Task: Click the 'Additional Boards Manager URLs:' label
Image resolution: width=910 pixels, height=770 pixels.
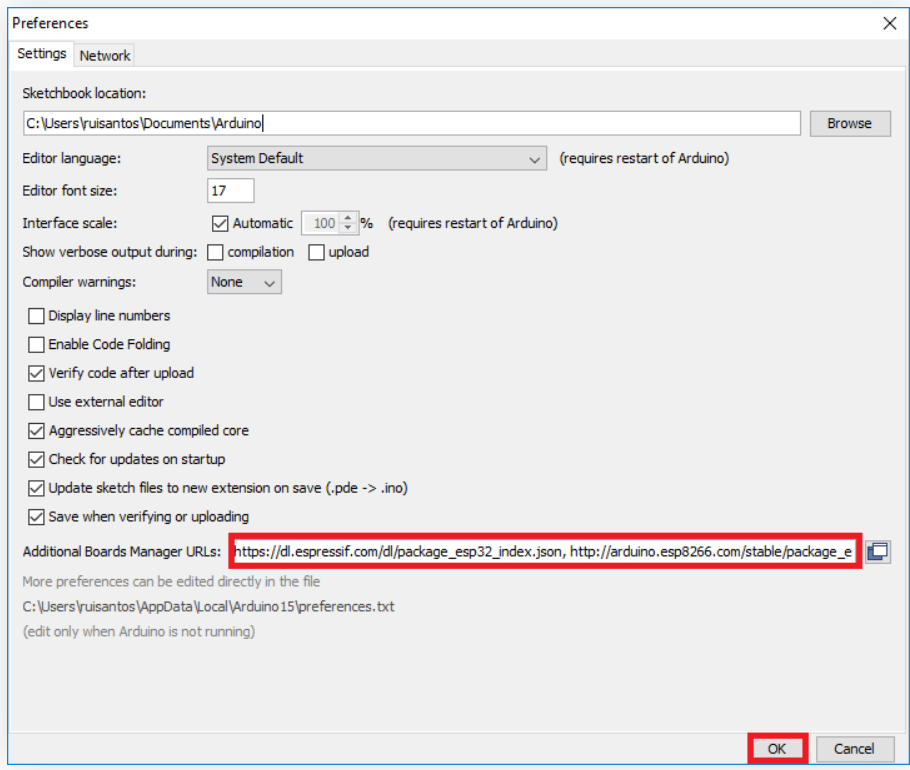Action: coord(122,551)
